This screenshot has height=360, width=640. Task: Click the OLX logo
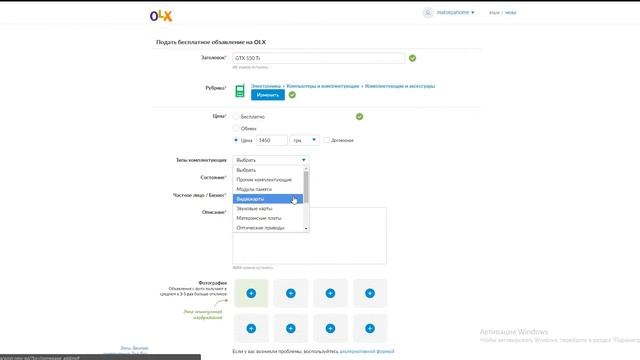coord(161,16)
